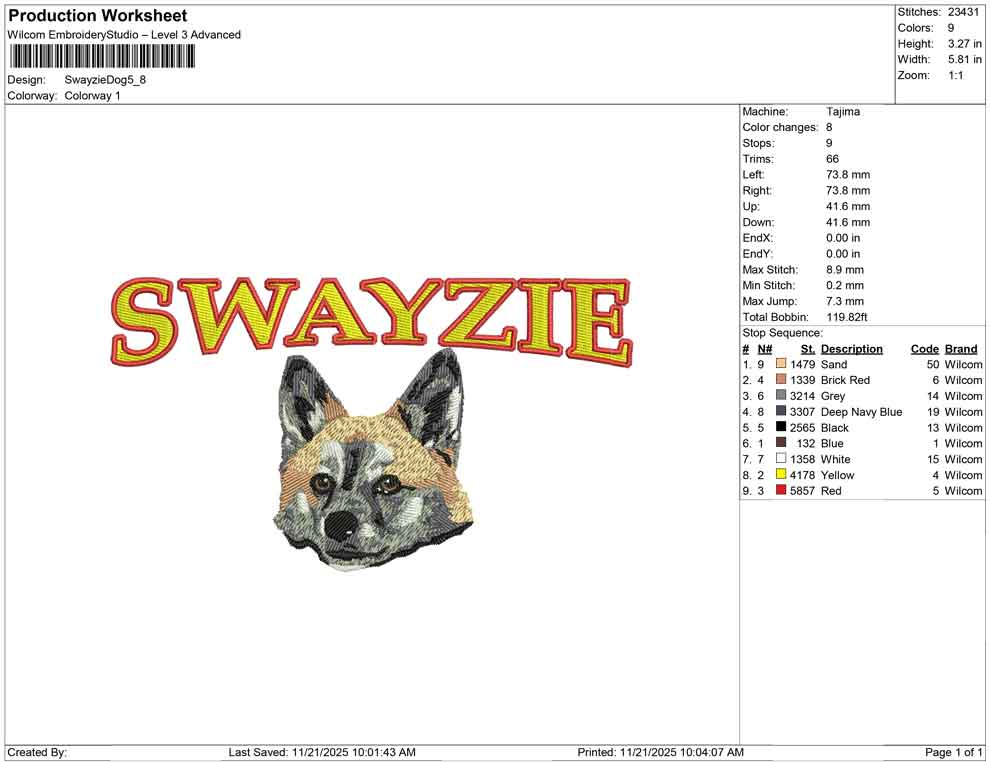The image size is (990, 762).
Task: Select the White color chip
Action: (781, 459)
